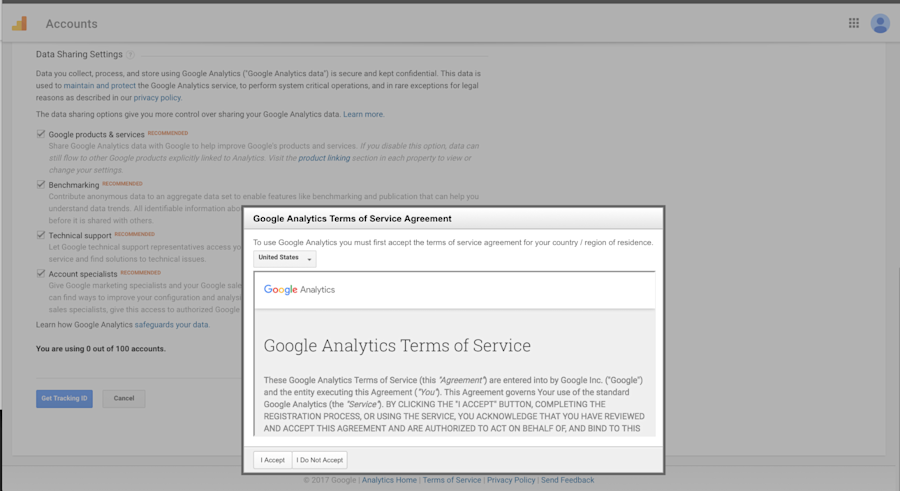Open the safeguards your data link
Viewport: 900px width, 491px height.
coord(172,324)
